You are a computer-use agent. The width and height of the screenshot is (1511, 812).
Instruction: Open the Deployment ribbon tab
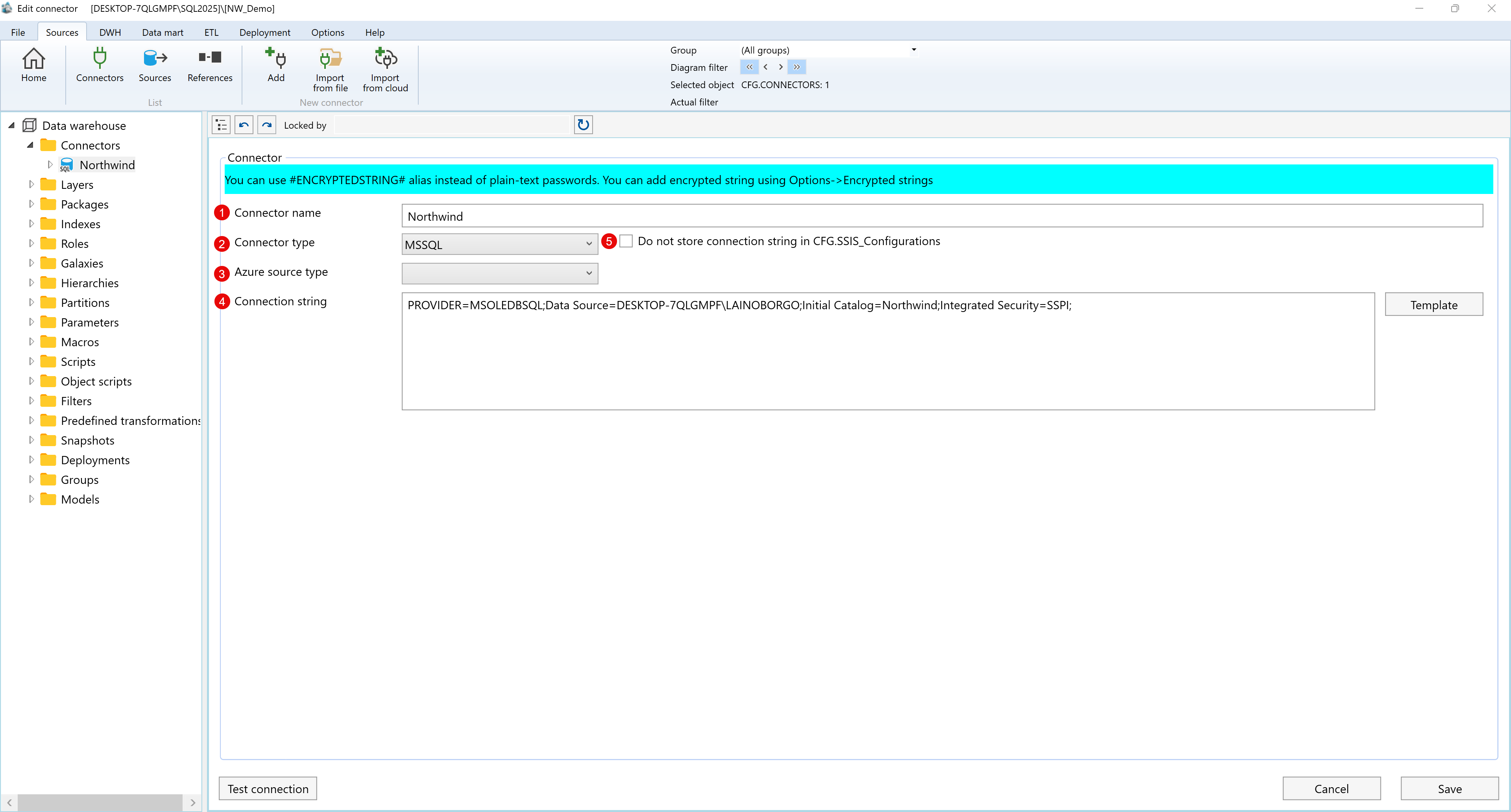pyautogui.click(x=264, y=32)
